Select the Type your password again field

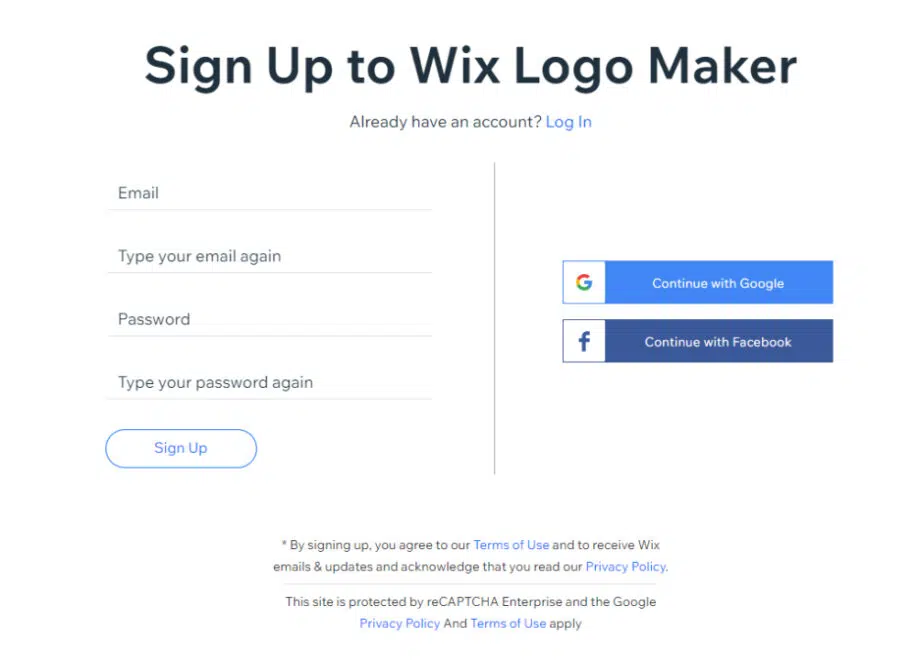(x=270, y=383)
